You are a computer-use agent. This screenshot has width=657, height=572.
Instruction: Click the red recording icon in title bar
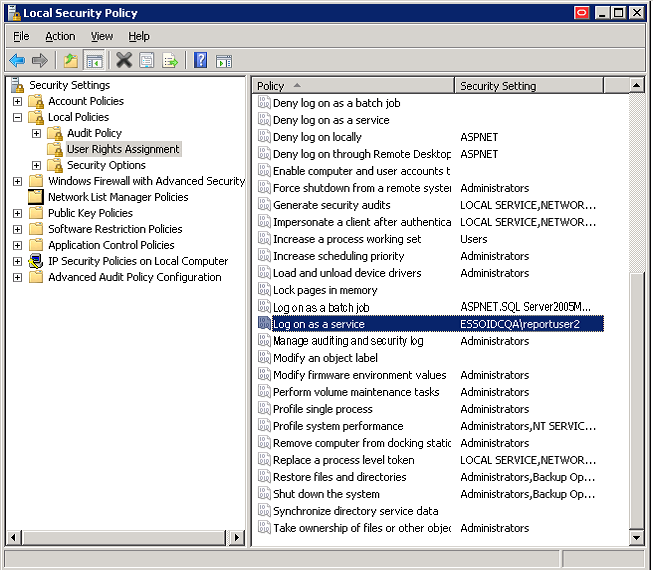(581, 13)
